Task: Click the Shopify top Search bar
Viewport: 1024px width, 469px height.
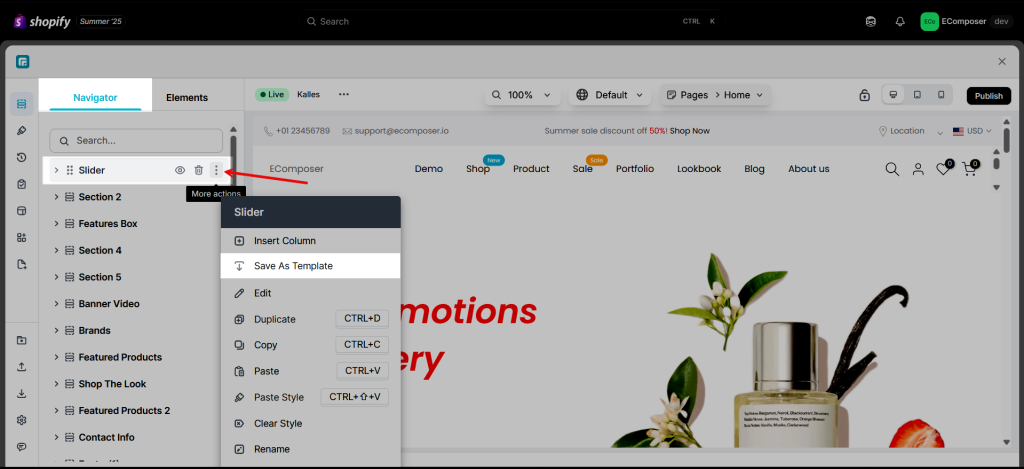Action: point(513,22)
